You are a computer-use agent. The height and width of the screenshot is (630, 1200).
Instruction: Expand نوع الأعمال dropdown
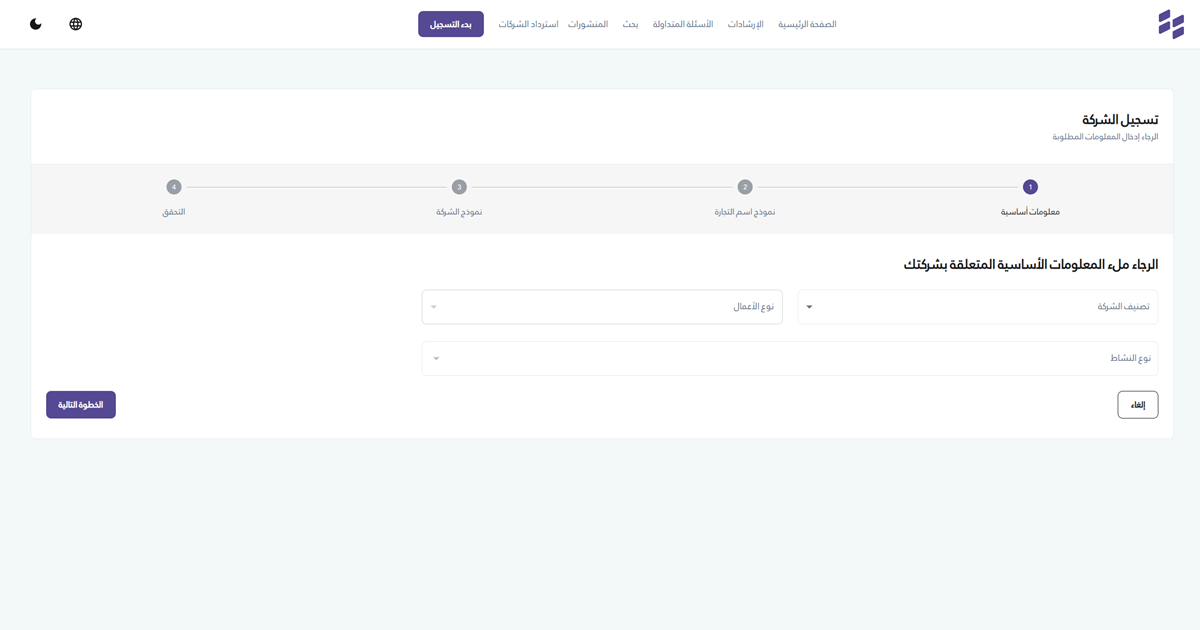(602, 307)
